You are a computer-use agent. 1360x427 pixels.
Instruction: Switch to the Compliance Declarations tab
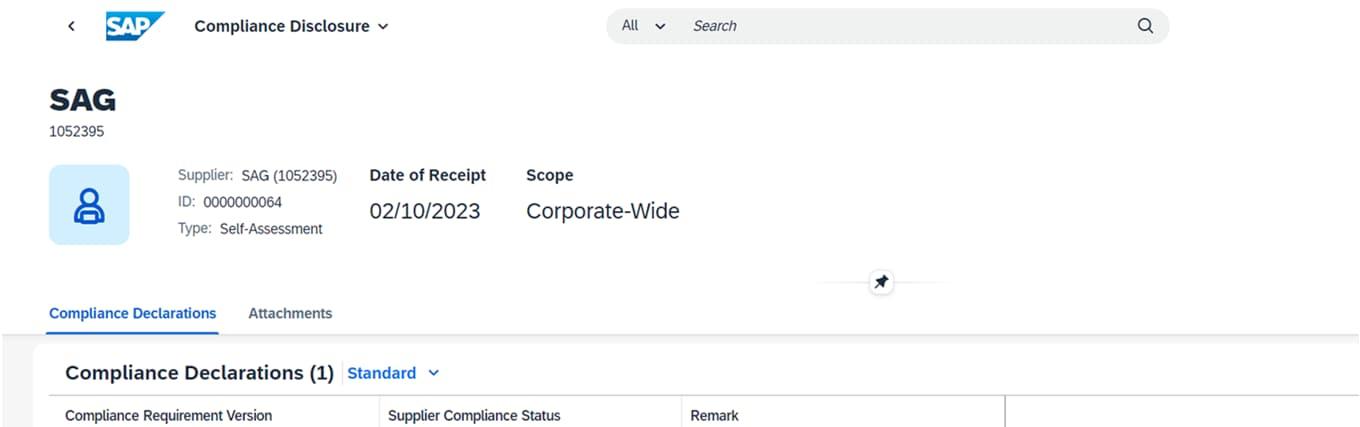133,313
